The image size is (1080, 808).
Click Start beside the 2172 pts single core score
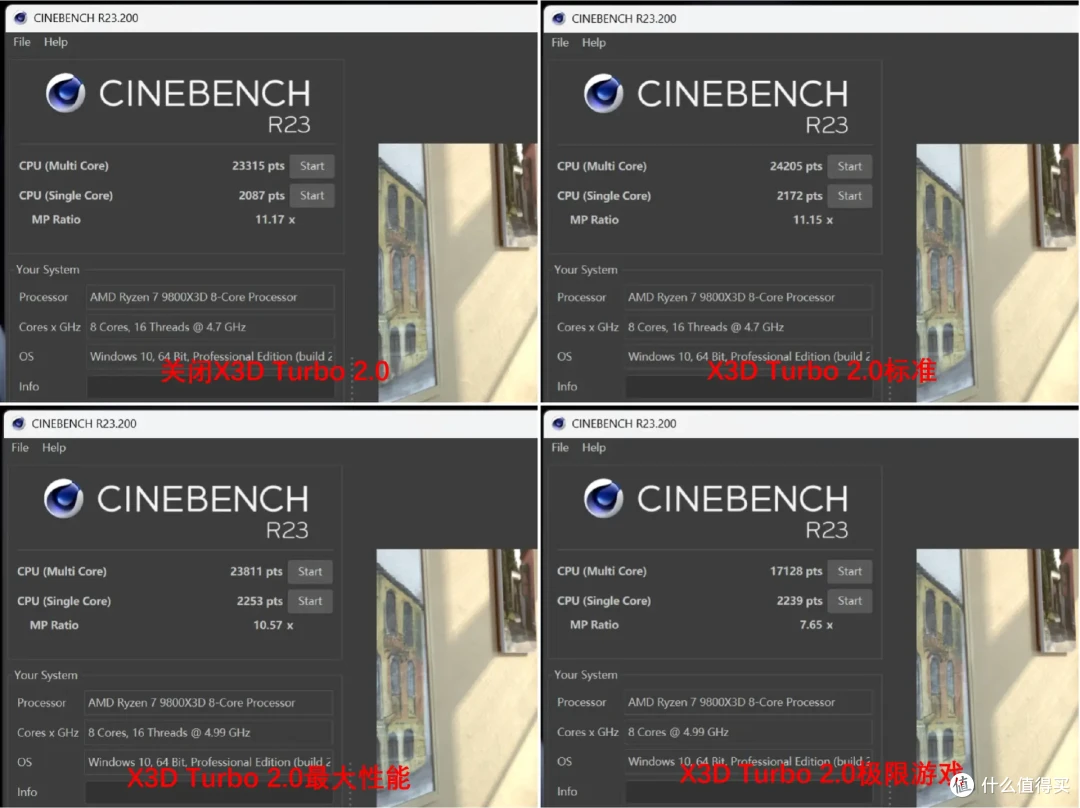850,196
